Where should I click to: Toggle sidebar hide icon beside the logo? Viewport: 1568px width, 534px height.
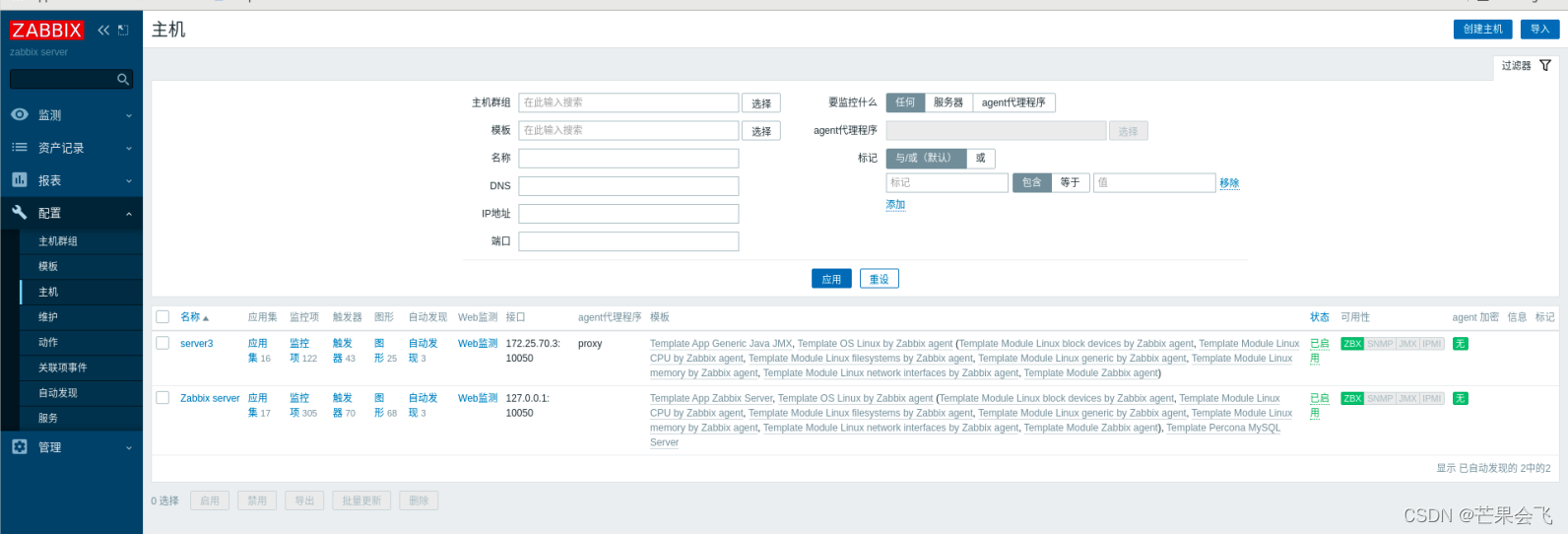123,30
